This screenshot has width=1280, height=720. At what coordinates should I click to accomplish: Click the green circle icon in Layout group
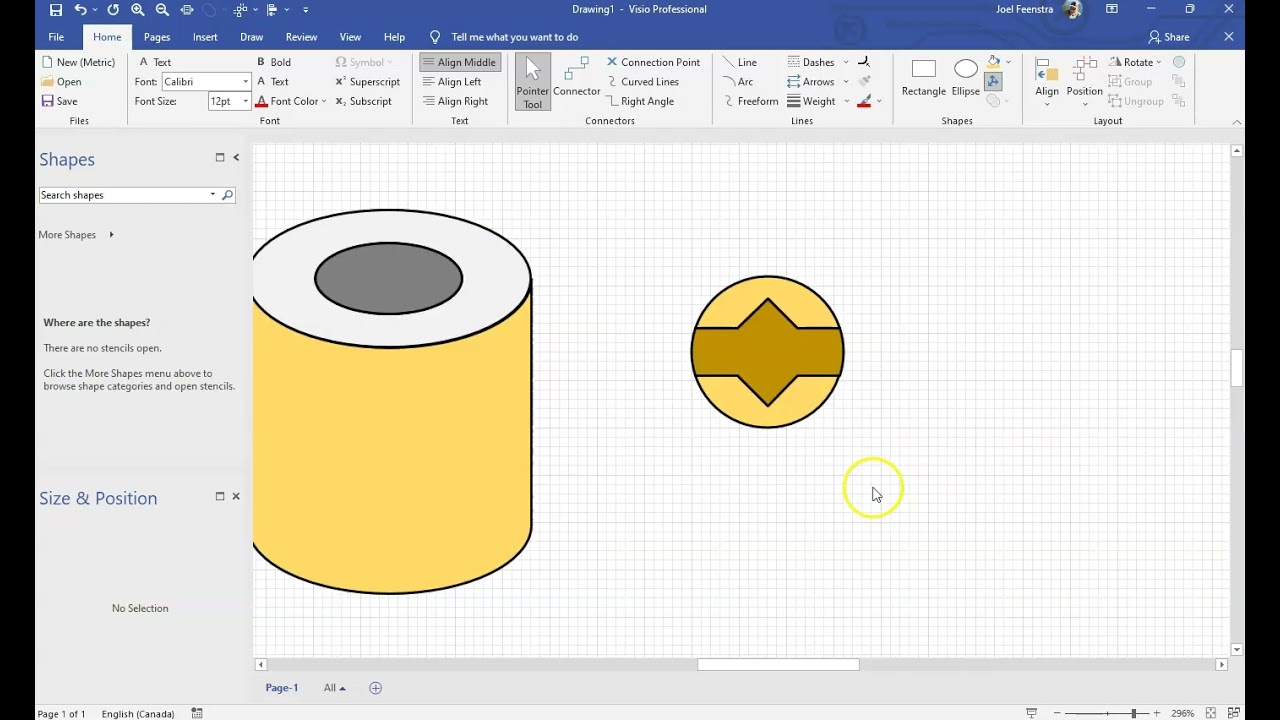coord(1179,62)
